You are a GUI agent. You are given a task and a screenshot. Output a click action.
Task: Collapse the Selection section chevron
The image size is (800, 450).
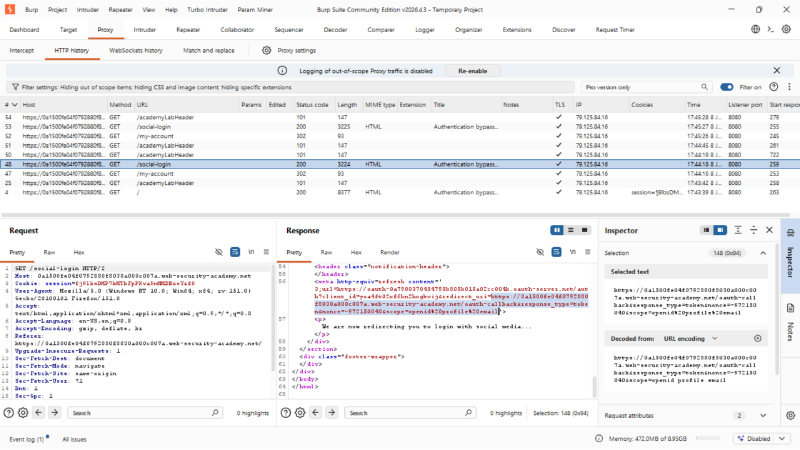coord(763,253)
